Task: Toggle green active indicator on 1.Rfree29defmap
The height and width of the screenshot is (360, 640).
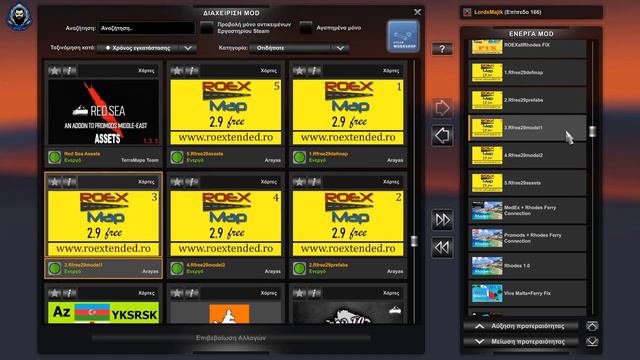Action: pos(299,157)
